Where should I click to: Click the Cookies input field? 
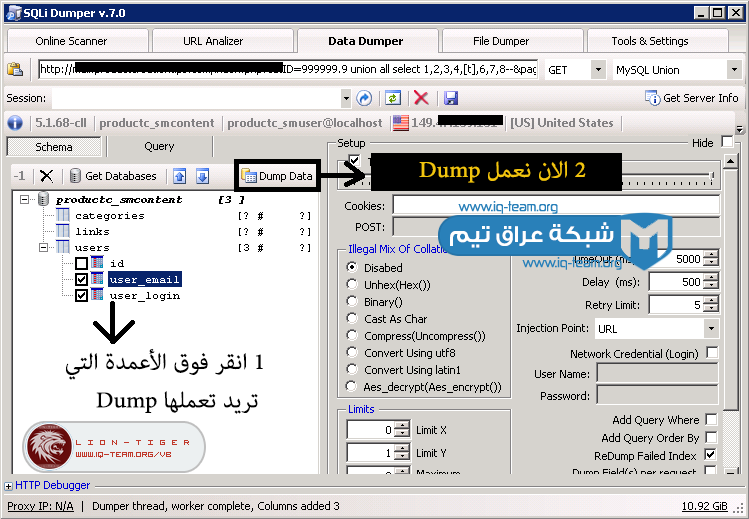pos(556,205)
